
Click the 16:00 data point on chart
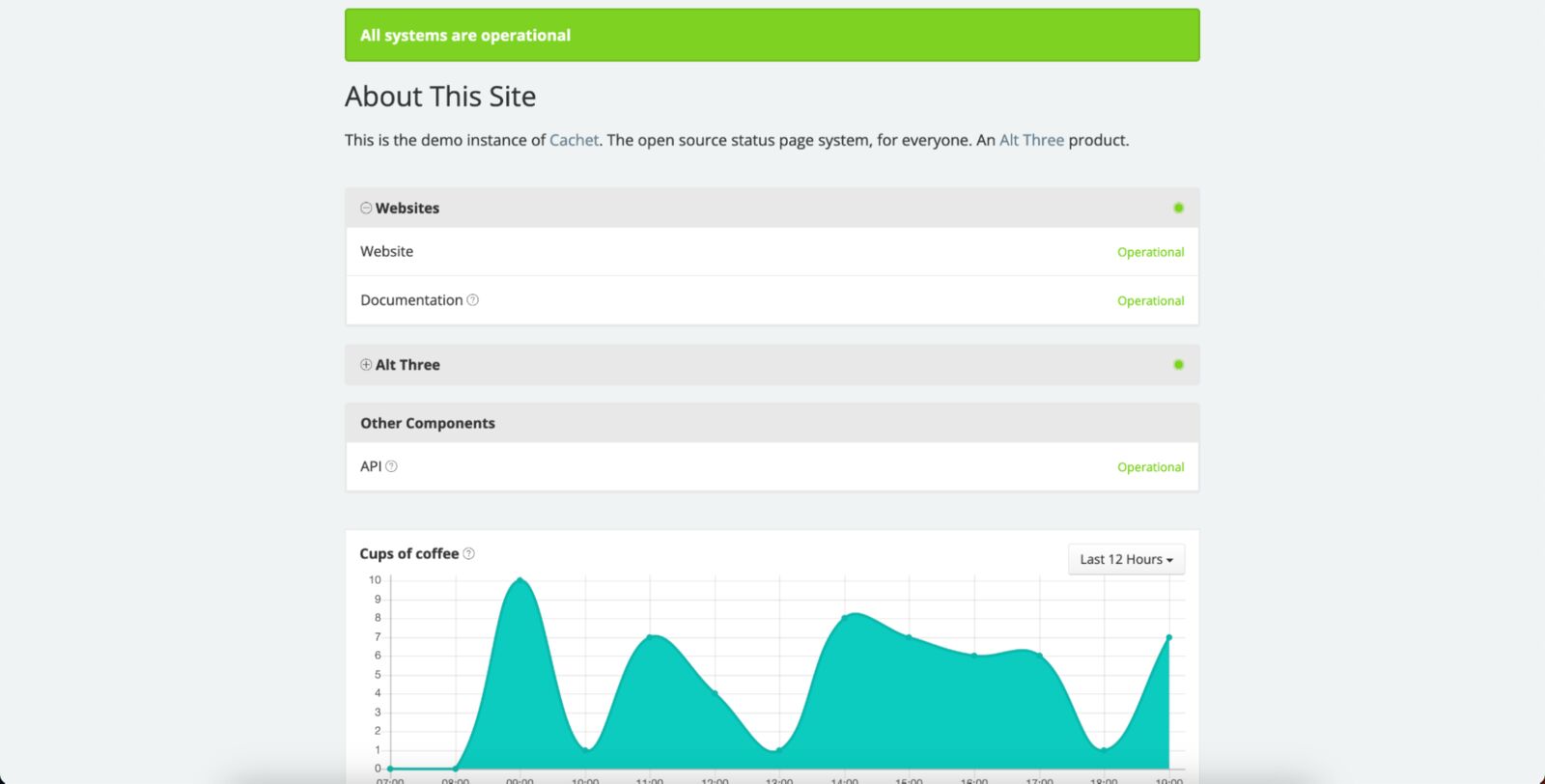[x=974, y=656]
